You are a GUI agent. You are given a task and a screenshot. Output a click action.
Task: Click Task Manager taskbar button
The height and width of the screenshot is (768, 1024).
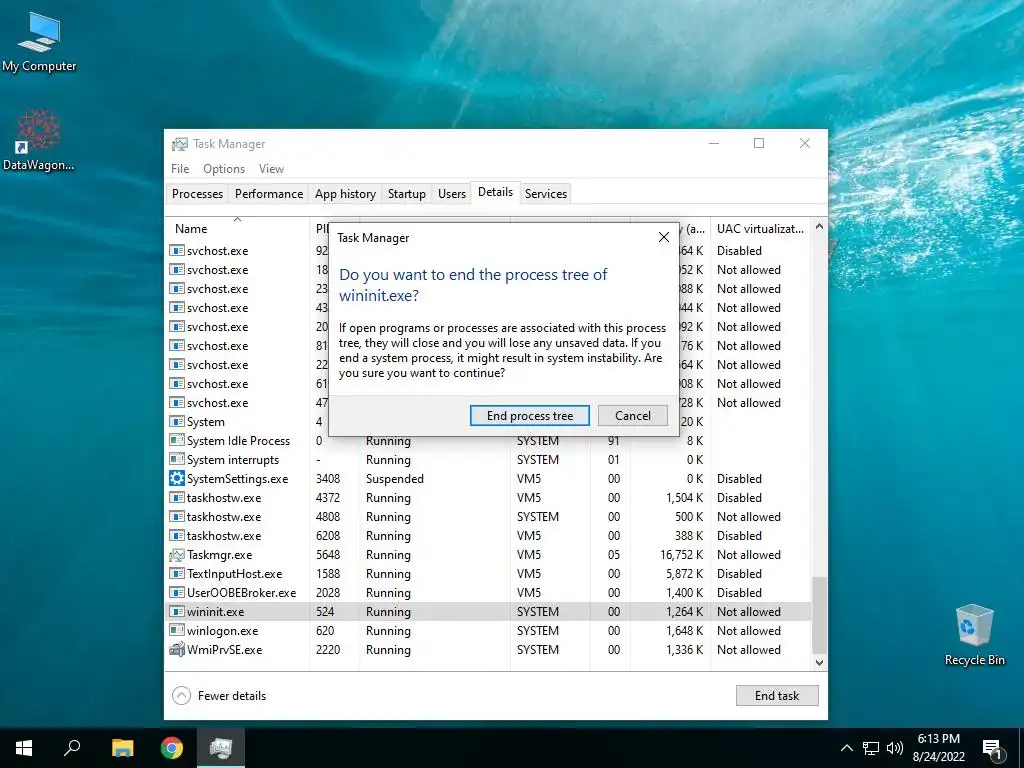coord(221,748)
